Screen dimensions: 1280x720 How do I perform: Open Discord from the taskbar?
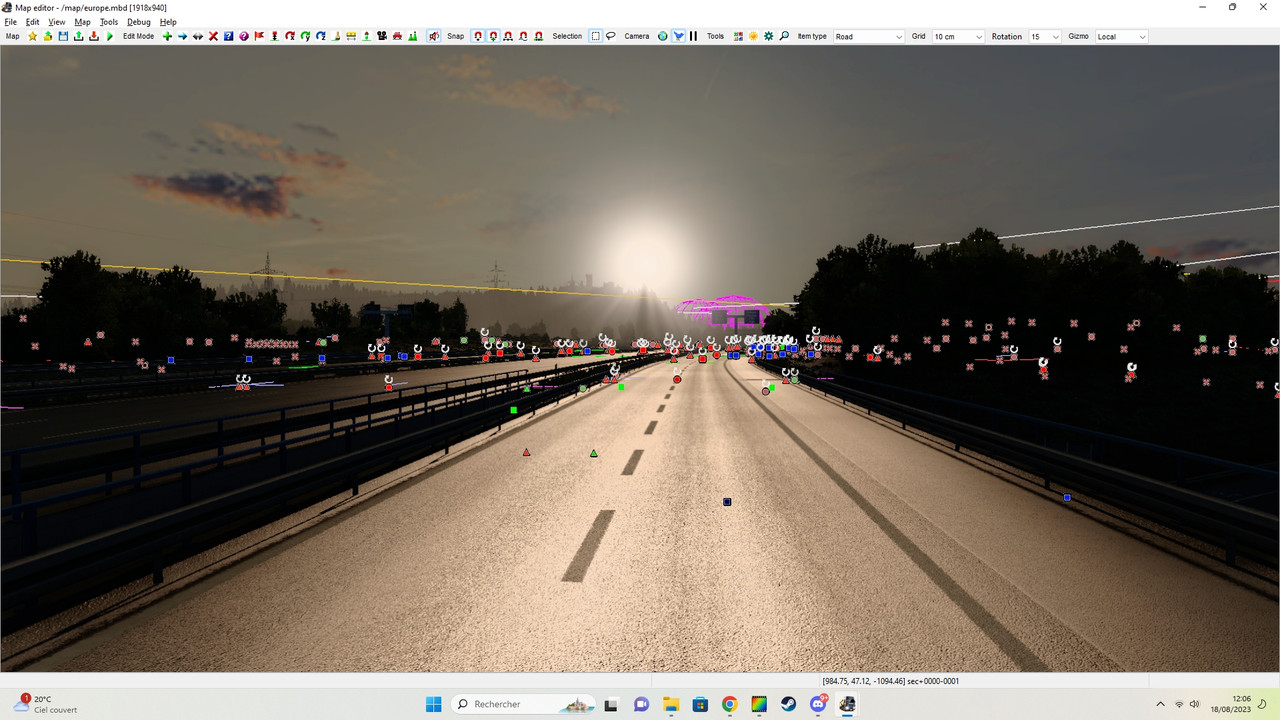(x=818, y=704)
